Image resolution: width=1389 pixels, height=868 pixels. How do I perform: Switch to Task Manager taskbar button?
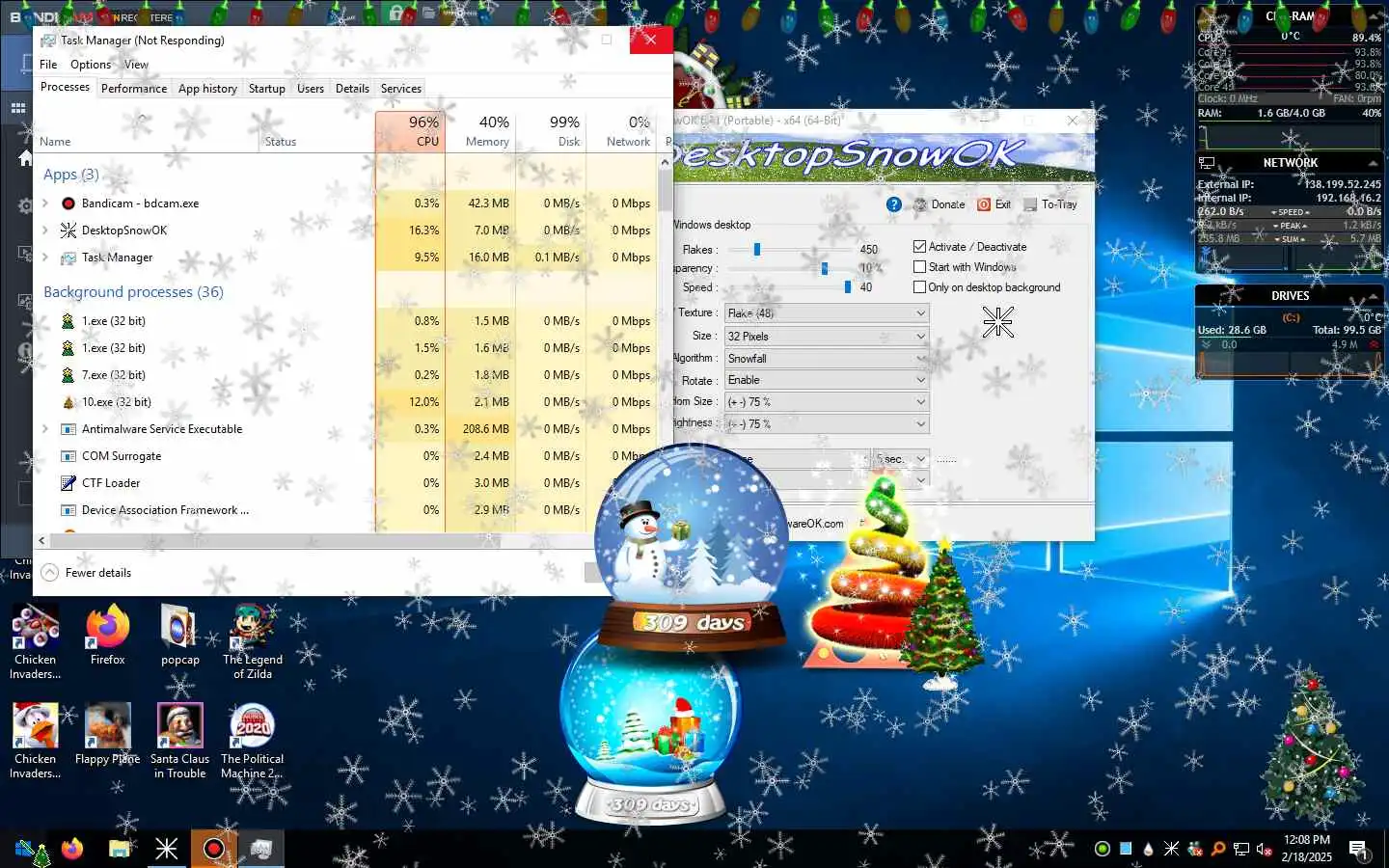click(x=260, y=850)
